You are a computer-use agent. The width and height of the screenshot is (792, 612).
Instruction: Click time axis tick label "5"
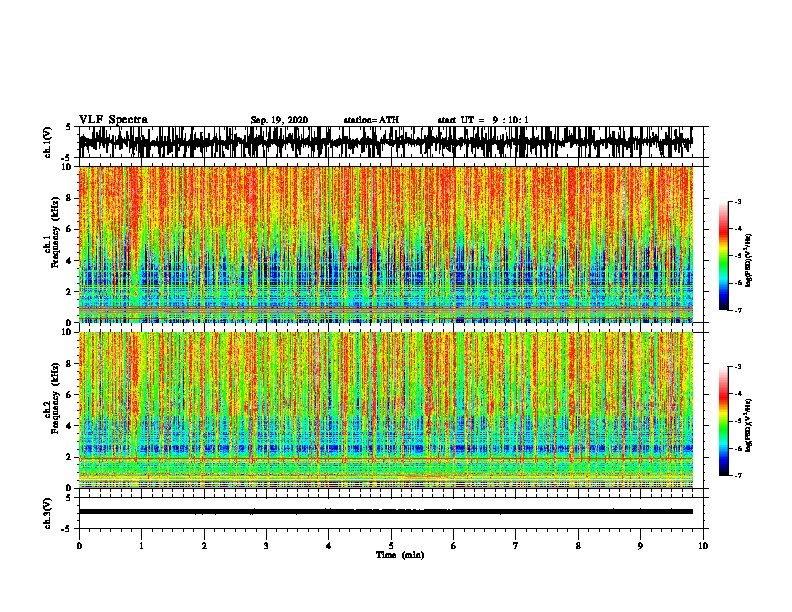391,546
